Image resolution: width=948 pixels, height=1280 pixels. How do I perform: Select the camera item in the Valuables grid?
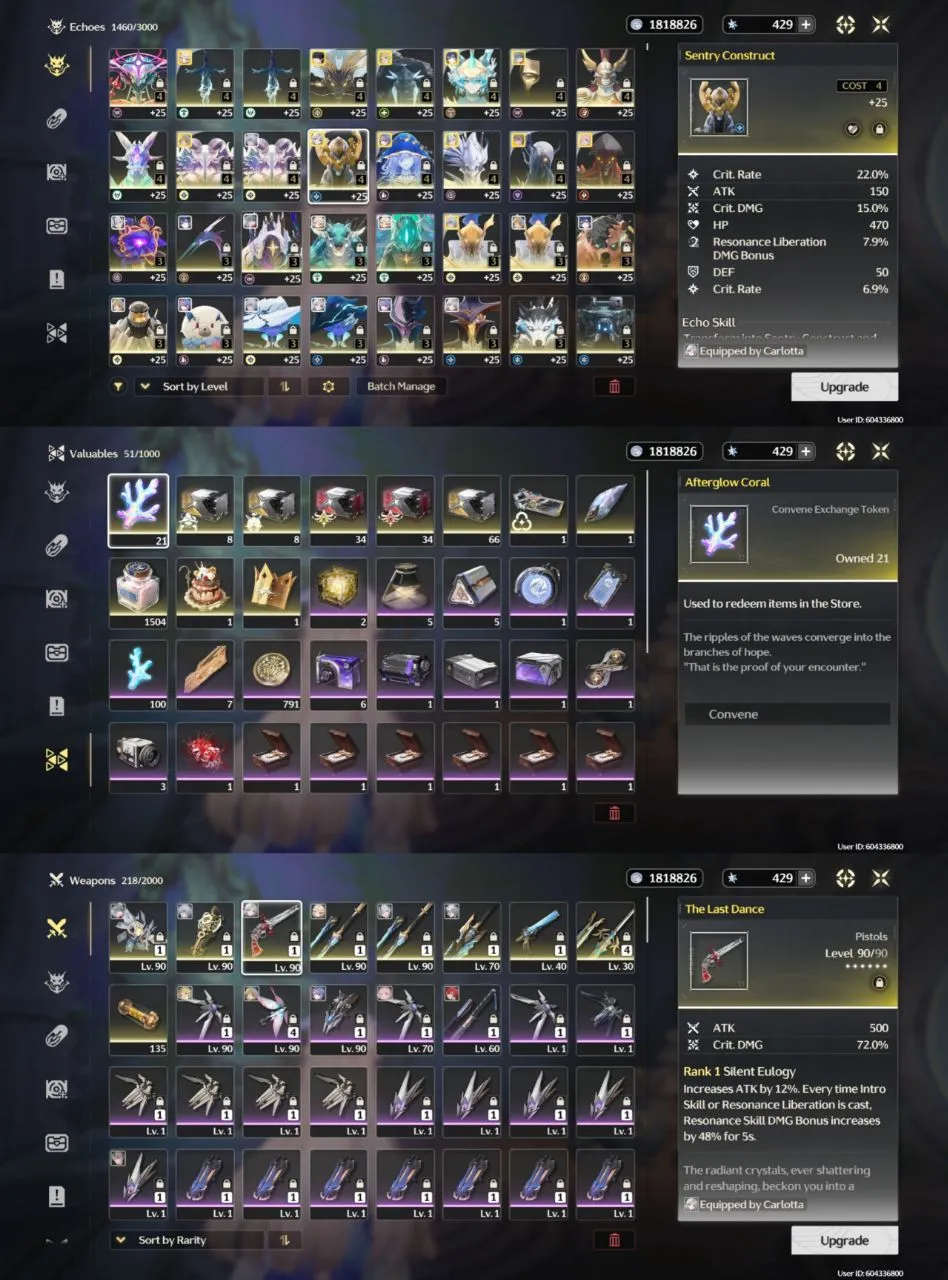pyautogui.click(x=138, y=758)
